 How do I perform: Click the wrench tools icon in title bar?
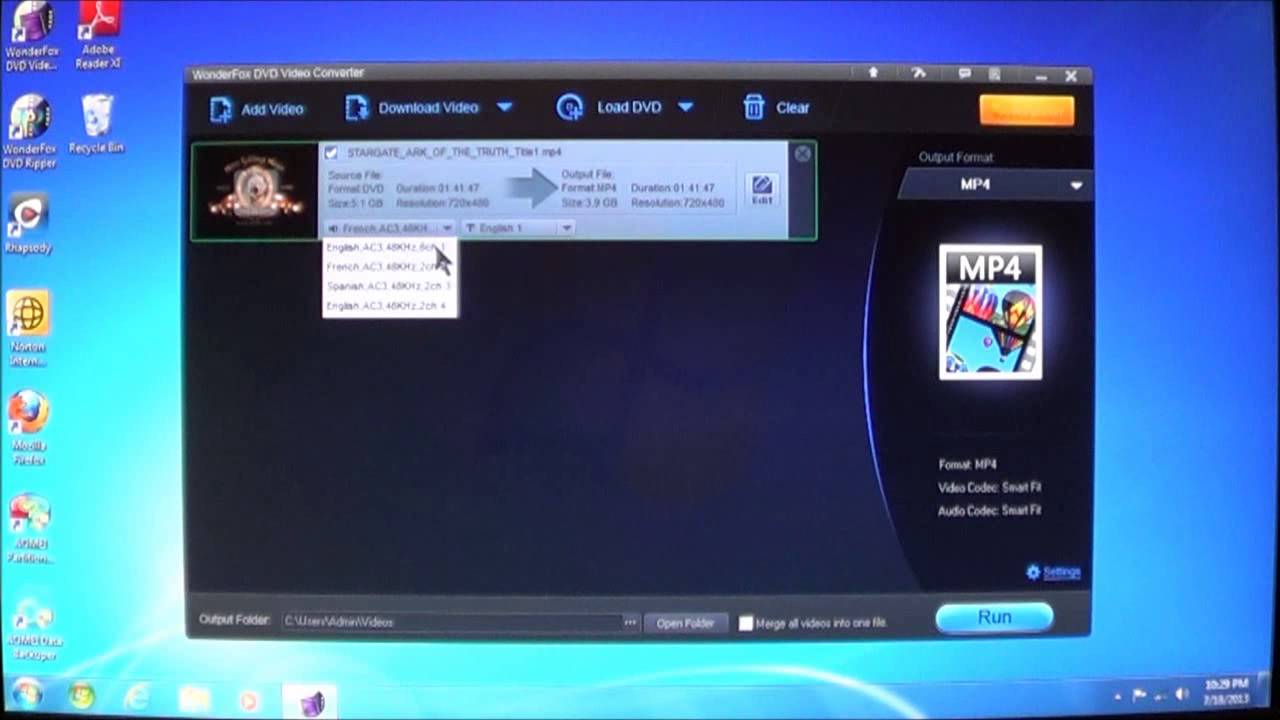coord(919,73)
